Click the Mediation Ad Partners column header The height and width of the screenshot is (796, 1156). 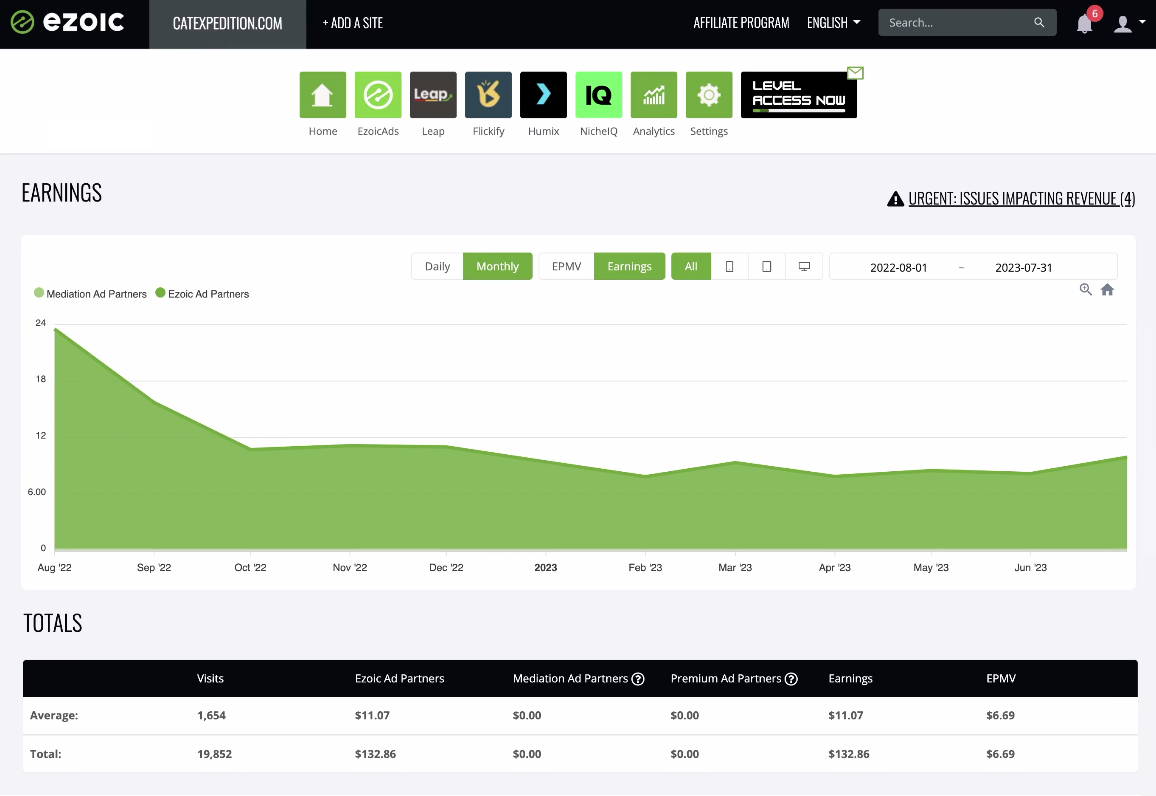click(x=571, y=678)
